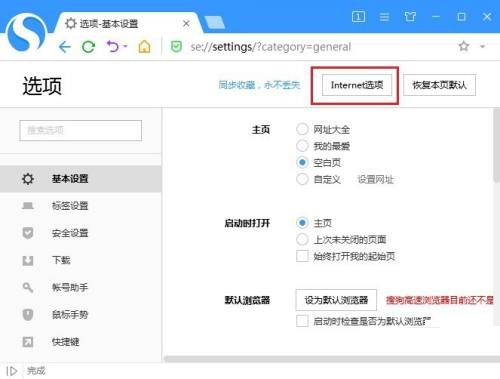Maximize the browser window
500x379 pixels.
[x=461, y=16]
